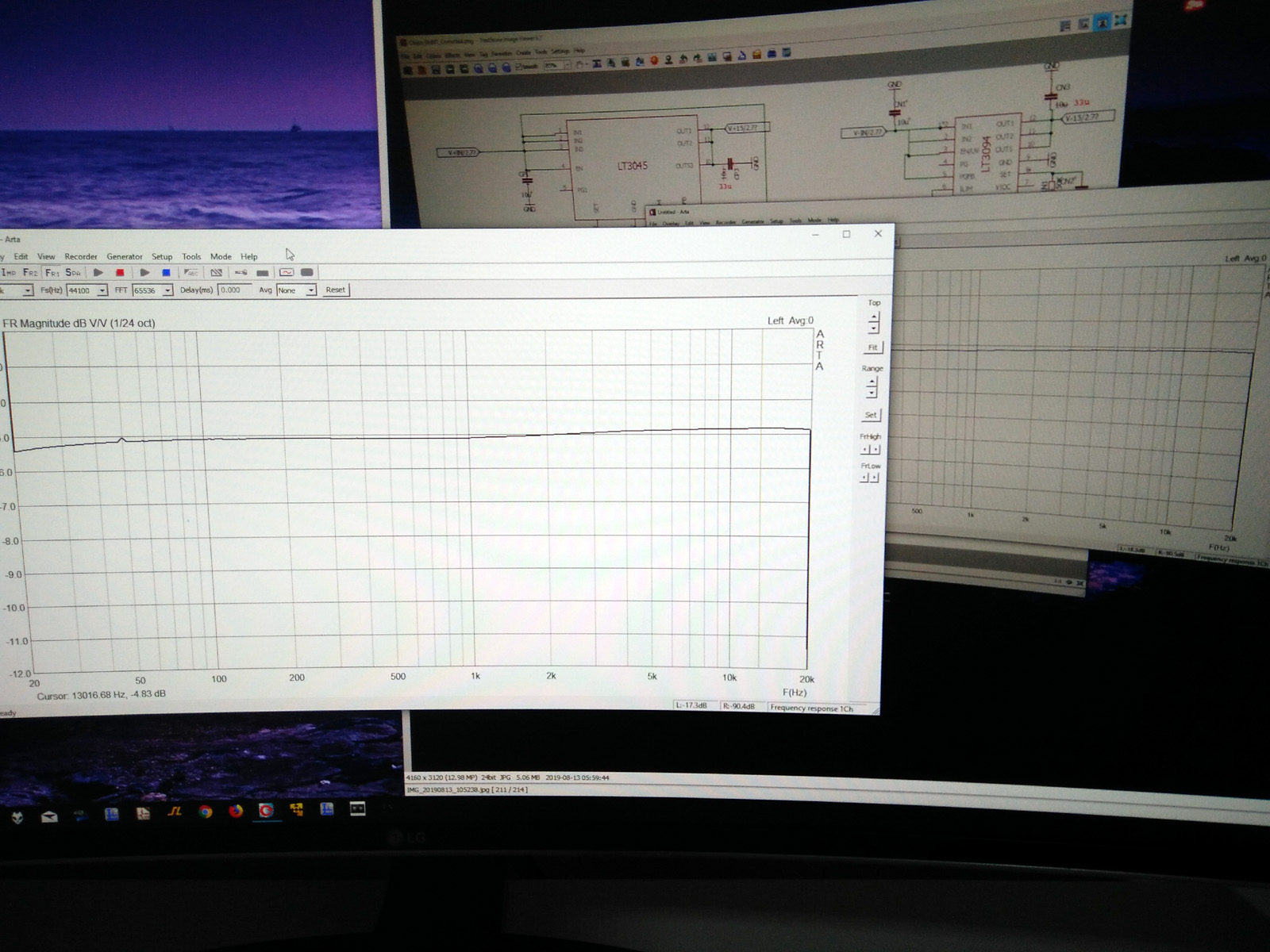Image resolution: width=1270 pixels, height=952 pixels.
Task: Click the FrLow left arrow
Action: pyautogui.click(x=864, y=478)
